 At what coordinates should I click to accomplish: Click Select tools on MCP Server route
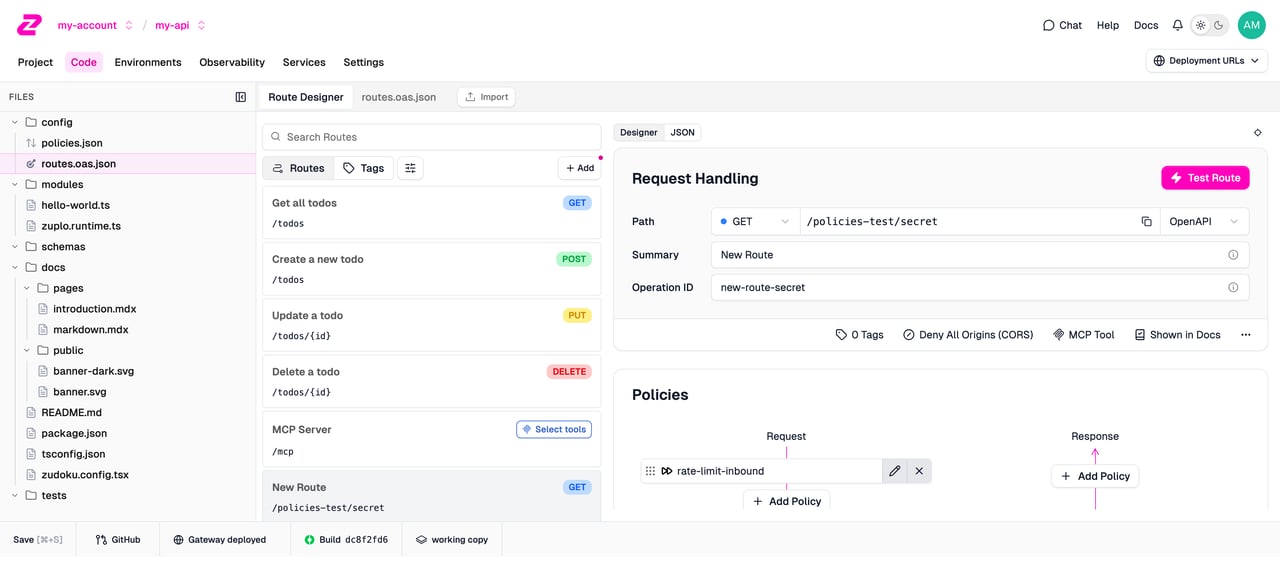554,429
